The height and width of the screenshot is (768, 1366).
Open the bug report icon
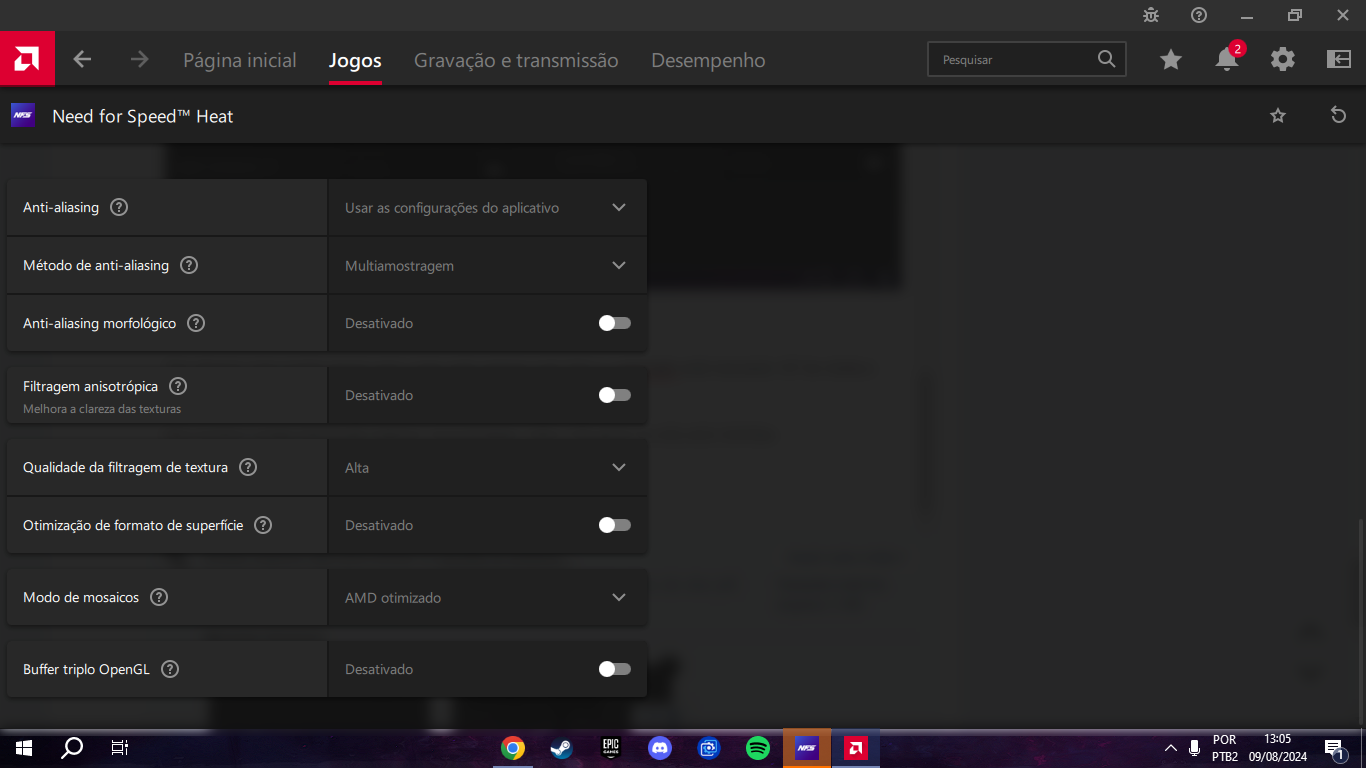pos(1151,15)
